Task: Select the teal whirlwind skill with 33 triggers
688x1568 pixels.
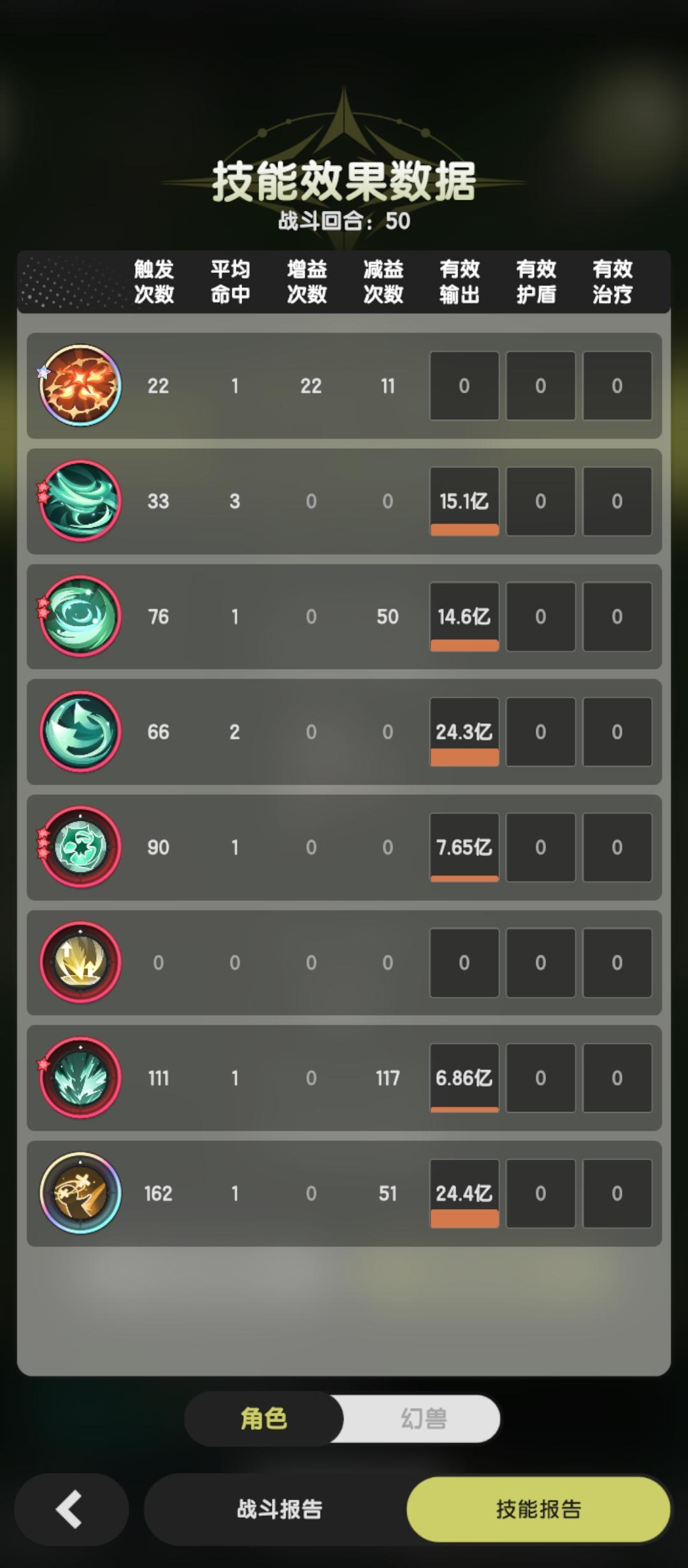Action: (x=80, y=501)
